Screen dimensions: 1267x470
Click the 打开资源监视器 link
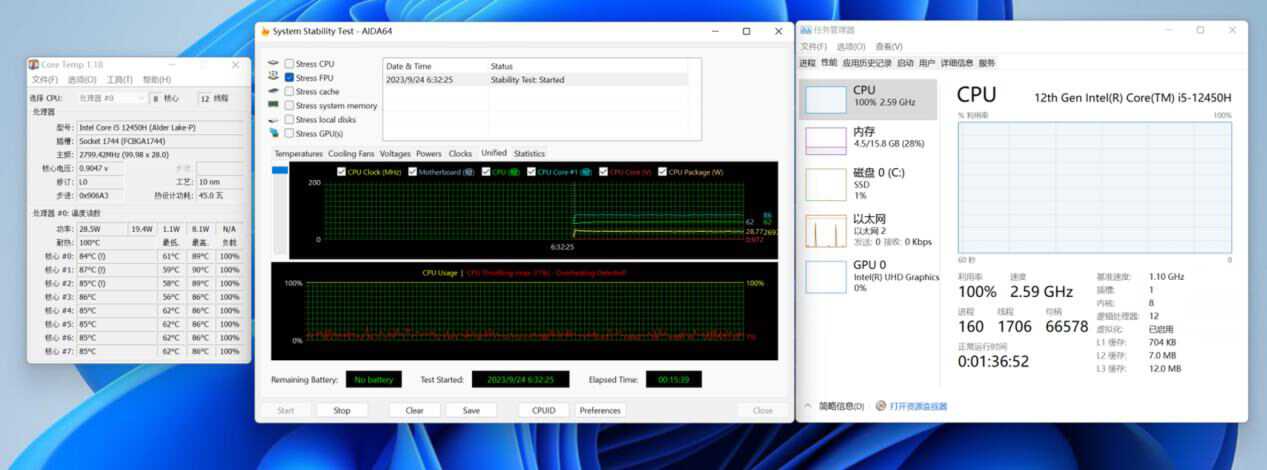tap(918, 406)
